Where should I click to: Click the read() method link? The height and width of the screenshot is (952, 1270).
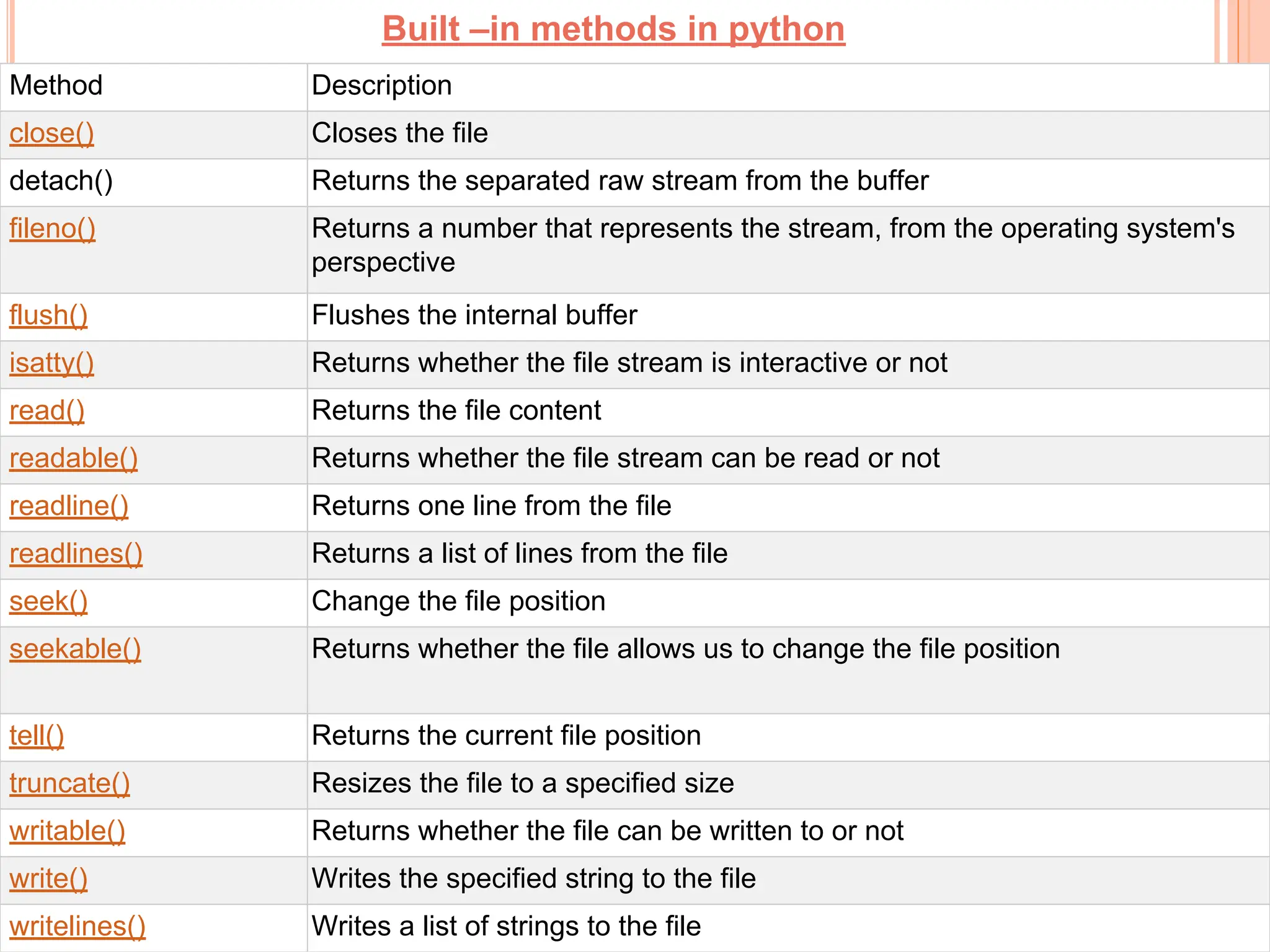tap(47, 412)
